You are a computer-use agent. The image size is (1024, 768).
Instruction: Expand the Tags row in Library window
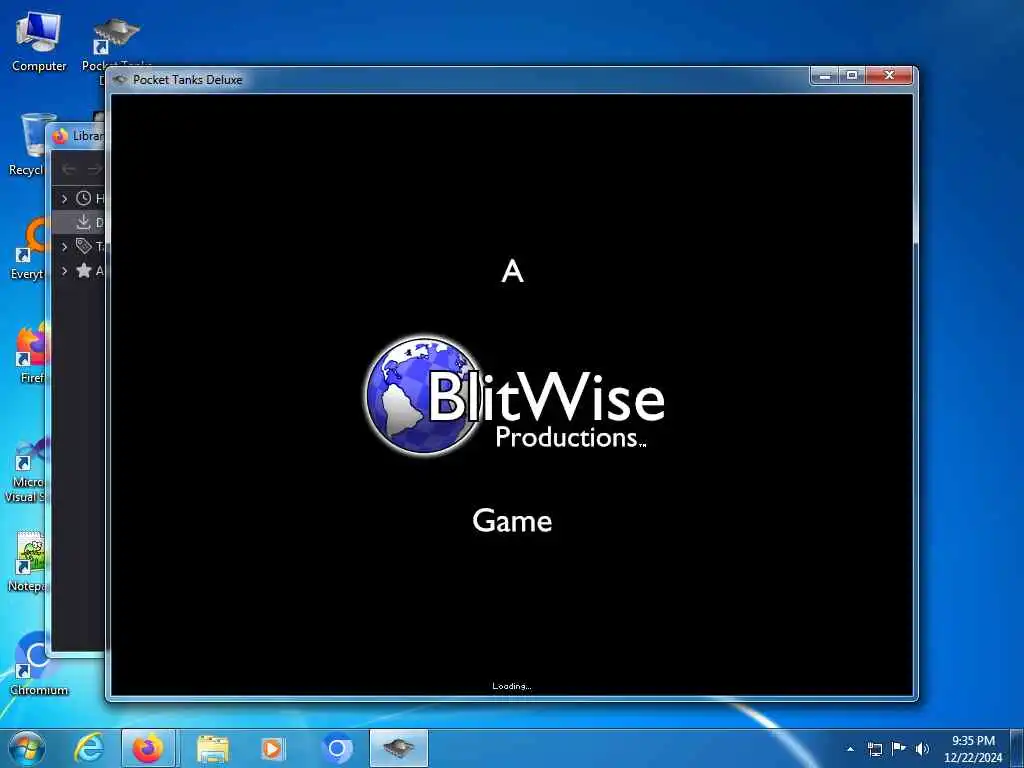(64, 247)
